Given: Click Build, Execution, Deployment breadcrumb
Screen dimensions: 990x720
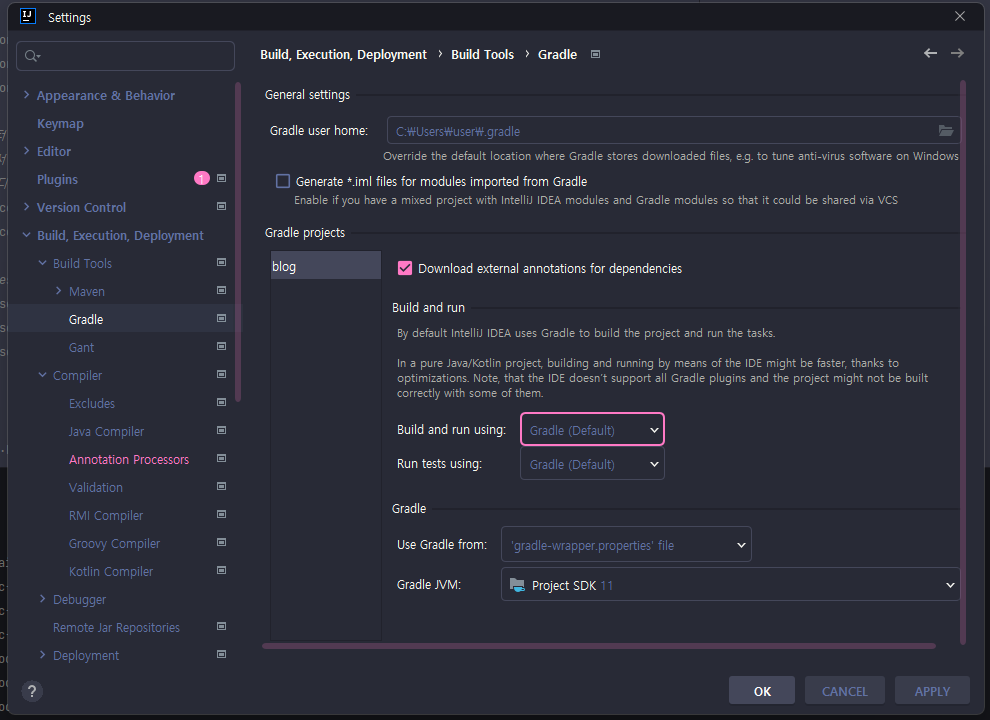Looking at the screenshot, I should pos(343,54).
